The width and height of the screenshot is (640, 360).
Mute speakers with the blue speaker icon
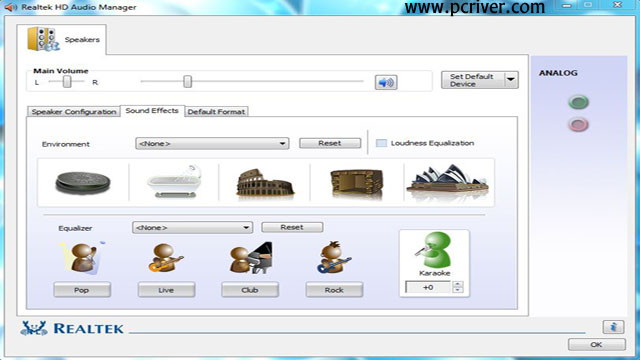point(386,82)
